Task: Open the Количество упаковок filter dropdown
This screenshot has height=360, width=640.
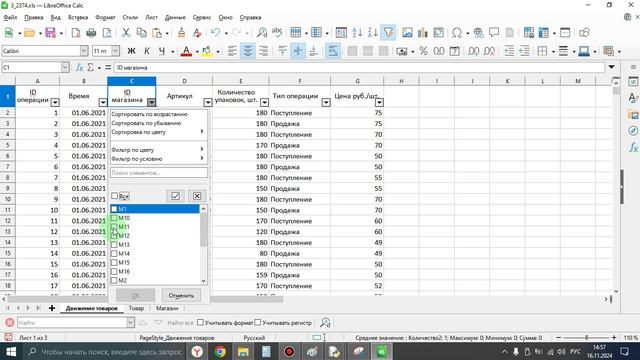Action: pyautogui.click(x=264, y=102)
